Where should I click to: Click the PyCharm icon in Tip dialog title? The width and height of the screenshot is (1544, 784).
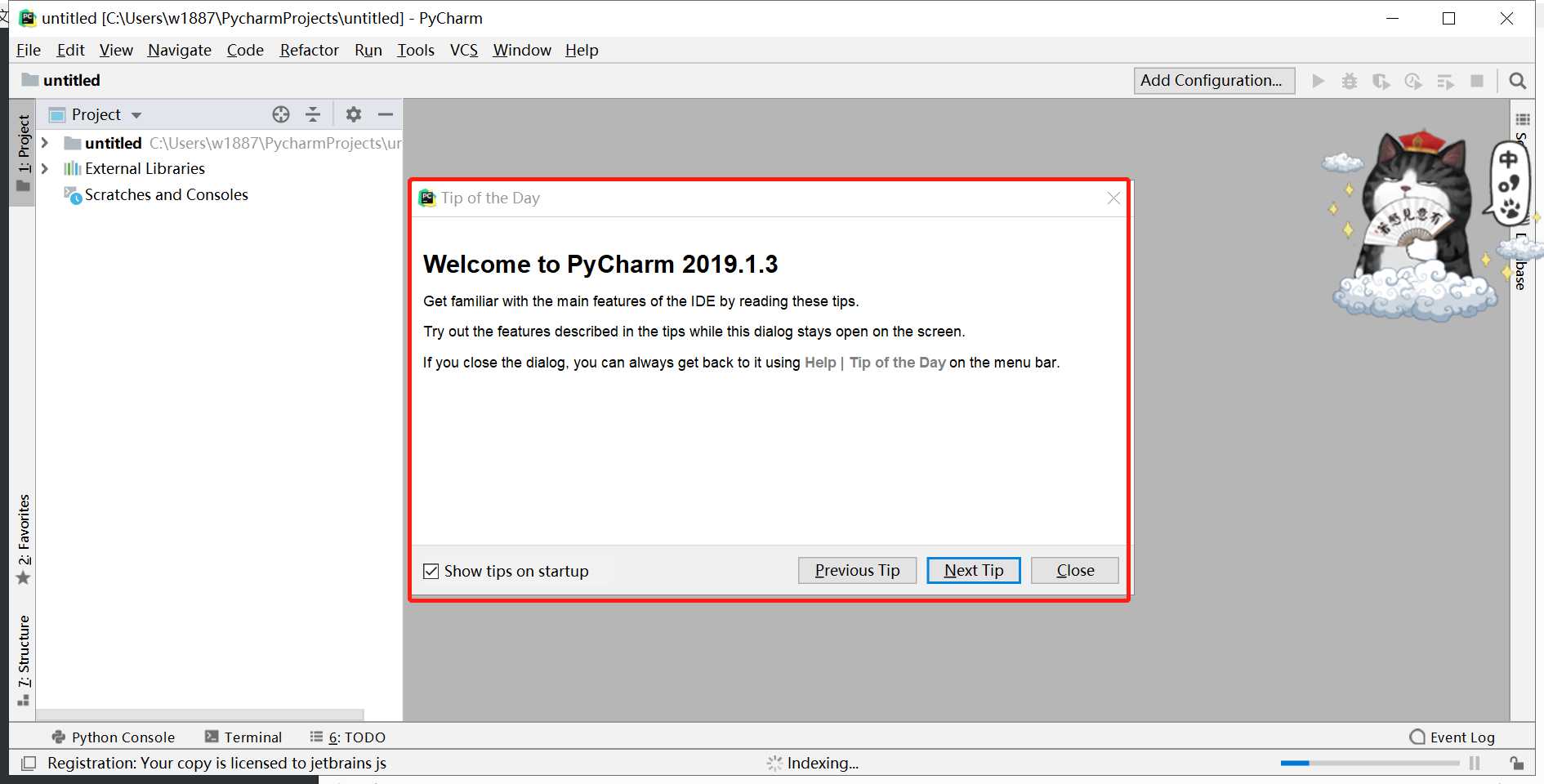427,198
